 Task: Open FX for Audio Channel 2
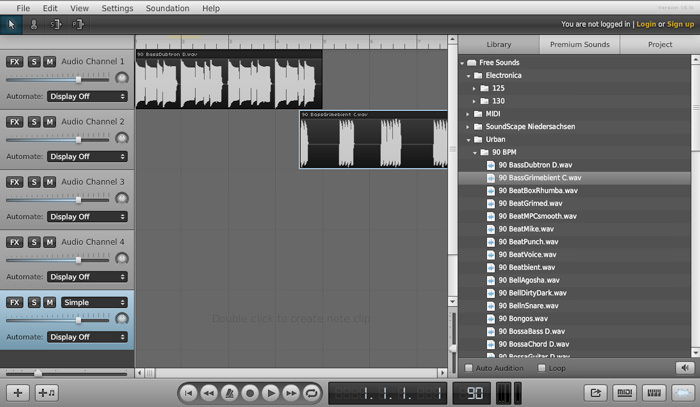click(15, 122)
